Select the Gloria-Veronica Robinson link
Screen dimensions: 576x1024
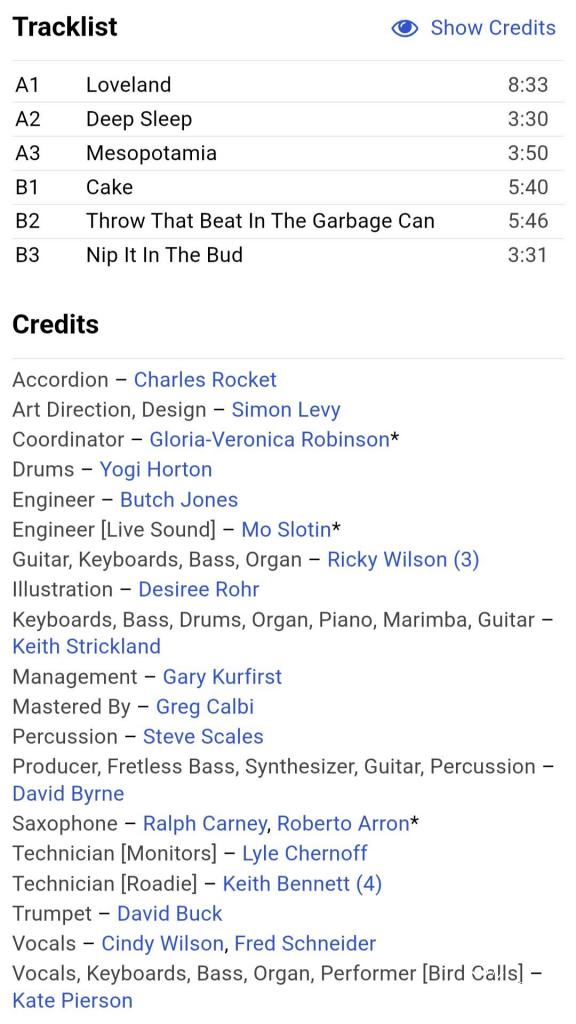click(x=269, y=440)
